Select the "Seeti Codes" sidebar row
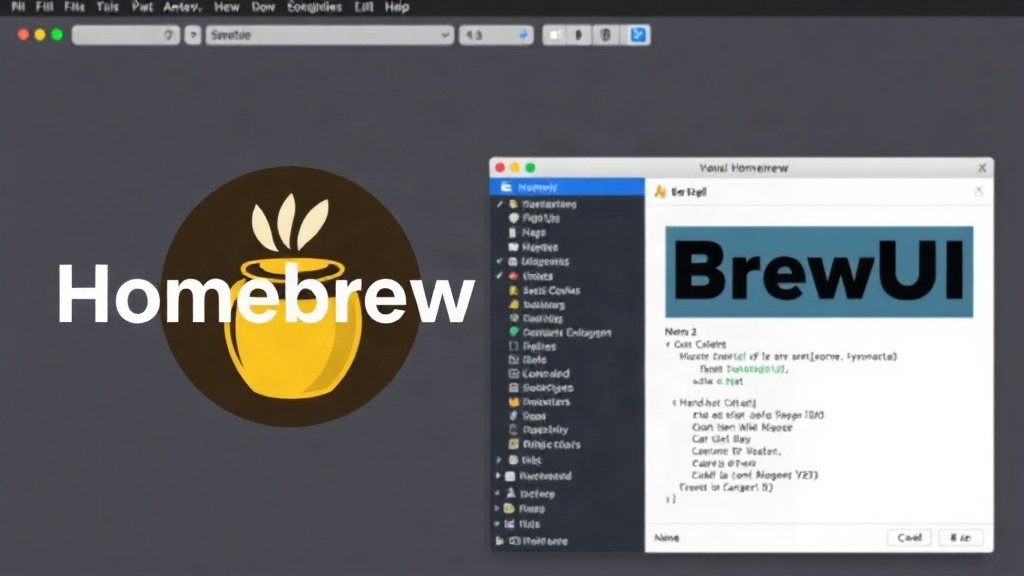The width and height of the screenshot is (1024, 576). (567, 291)
